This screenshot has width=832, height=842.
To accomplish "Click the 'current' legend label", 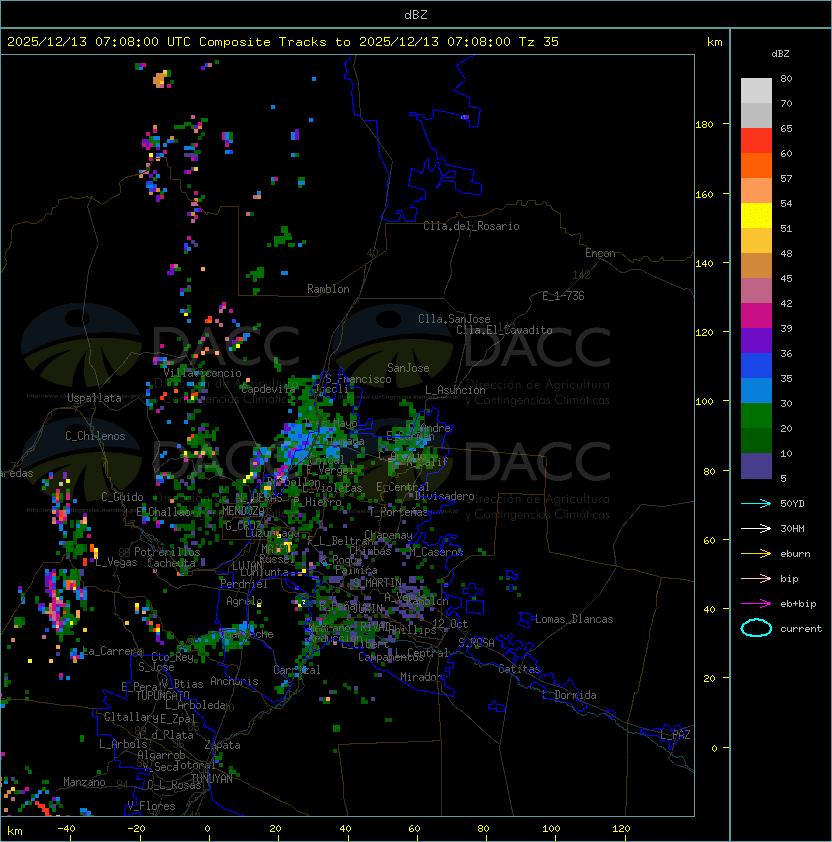I will click(801, 628).
